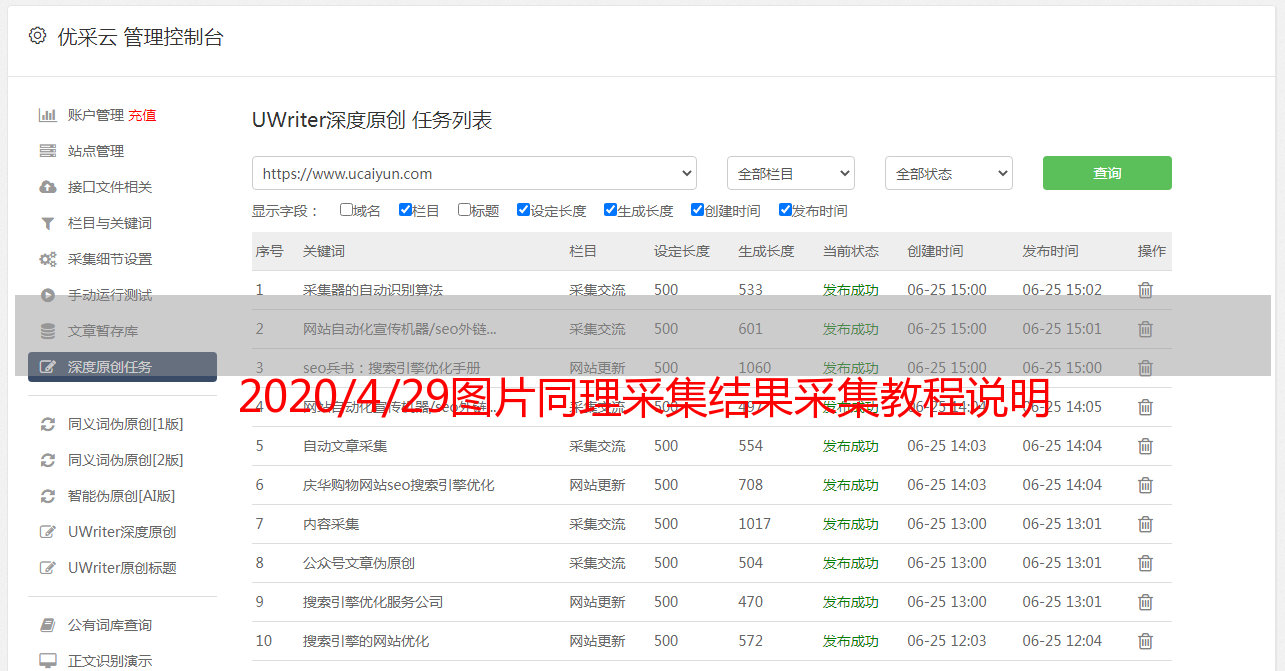Image resolution: width=1285 pixels, height=671 pixels.
Task: Open the 全部状态 dropdown
Action: tap(949, 173)
